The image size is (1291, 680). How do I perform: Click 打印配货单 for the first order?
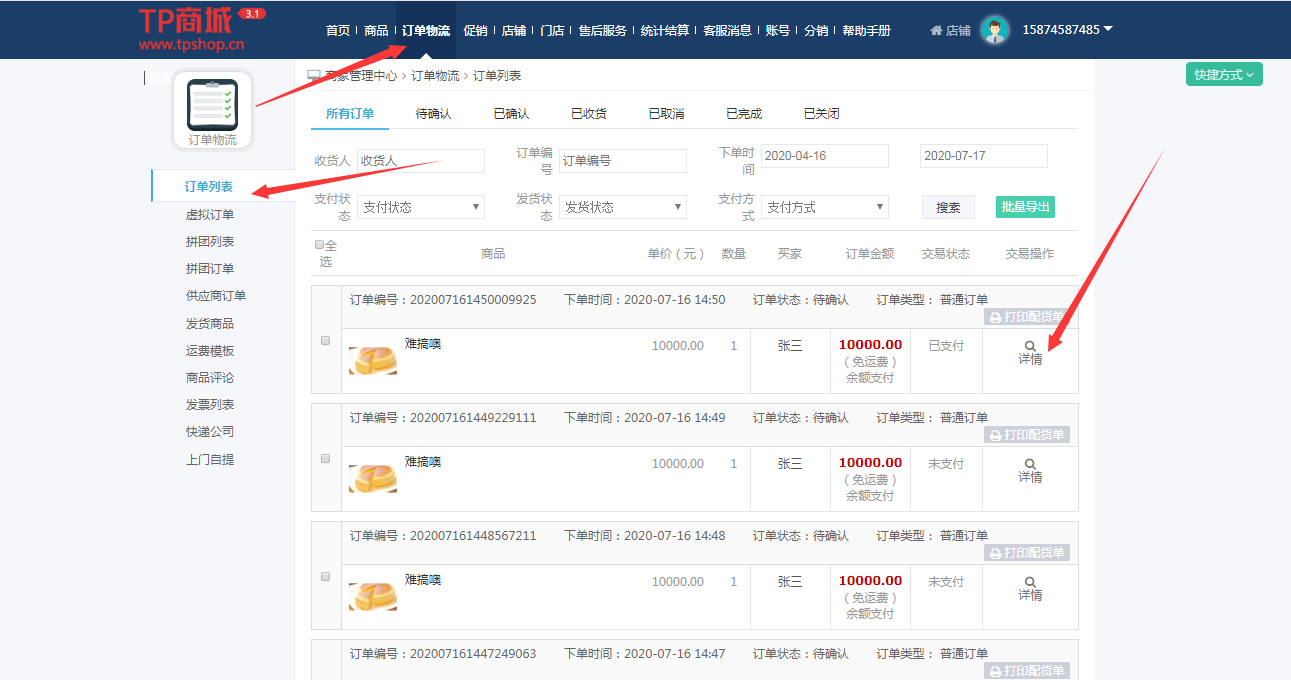[1027, 317]
